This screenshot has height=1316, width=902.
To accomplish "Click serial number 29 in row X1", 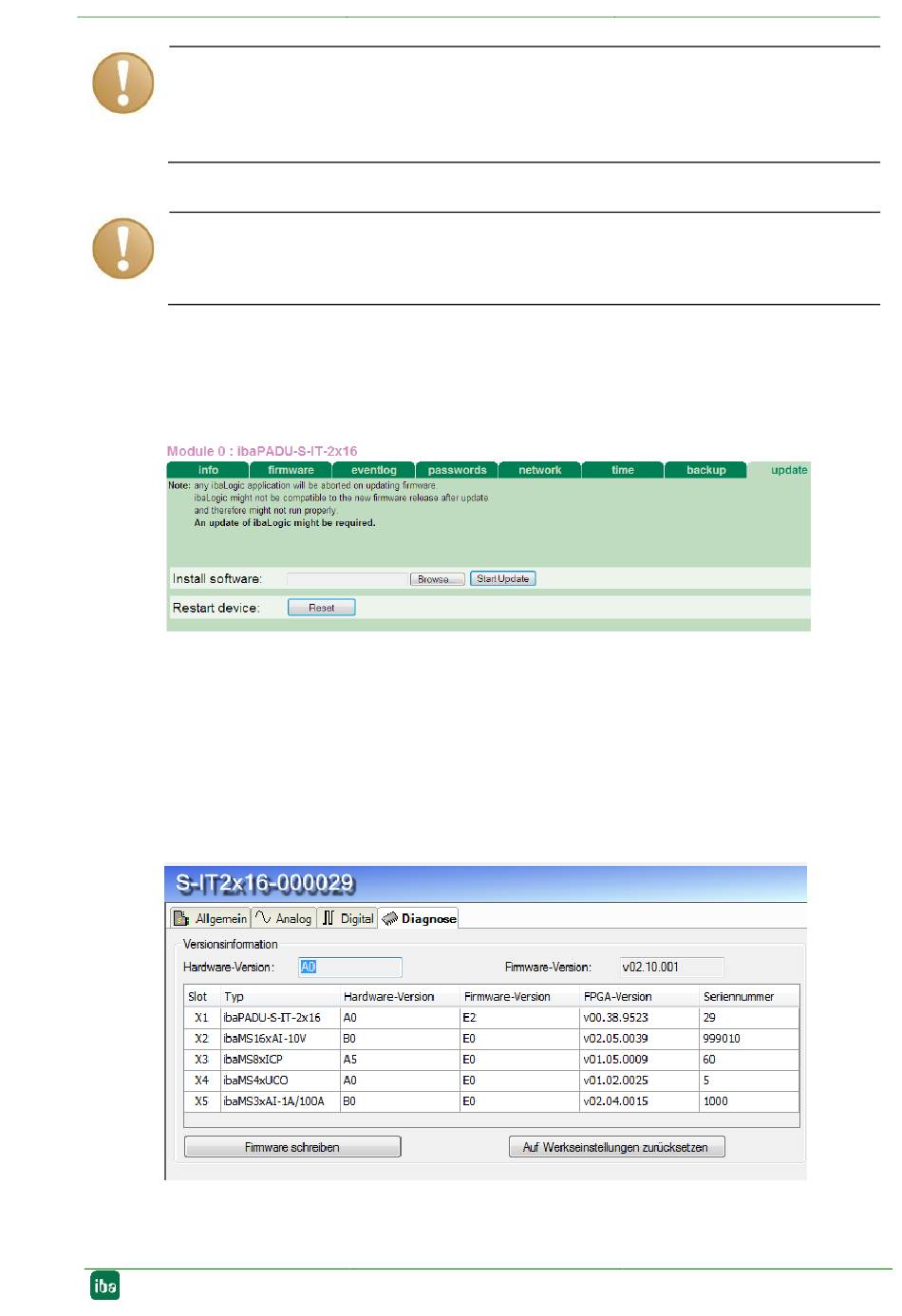I will coord(749,1017).
